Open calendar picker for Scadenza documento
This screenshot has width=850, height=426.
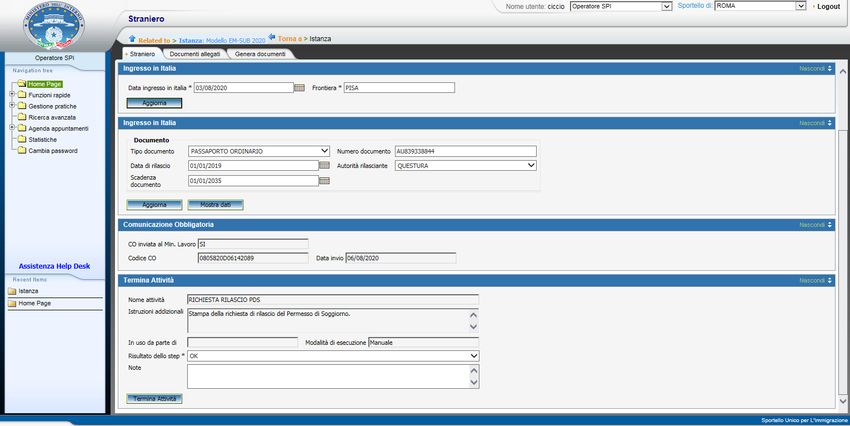tap(324, 181)
